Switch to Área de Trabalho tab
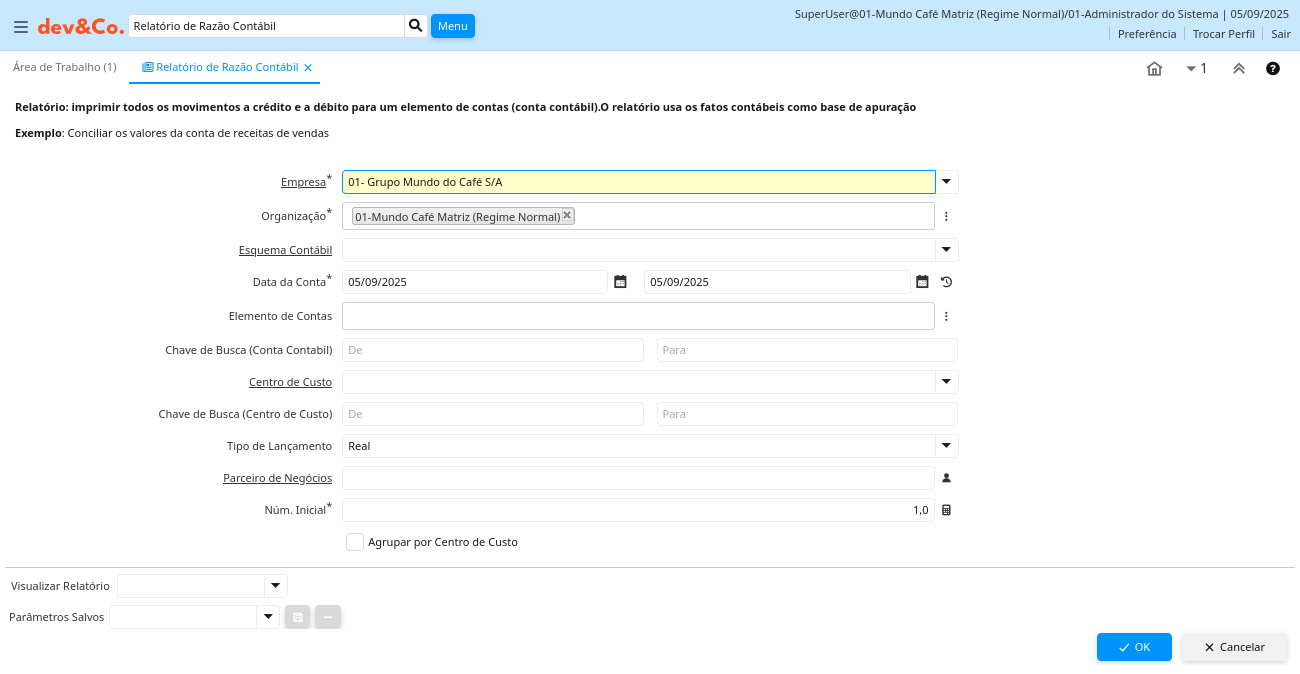The height and width of the screenshot is (674, 1300). pos(64,67)
